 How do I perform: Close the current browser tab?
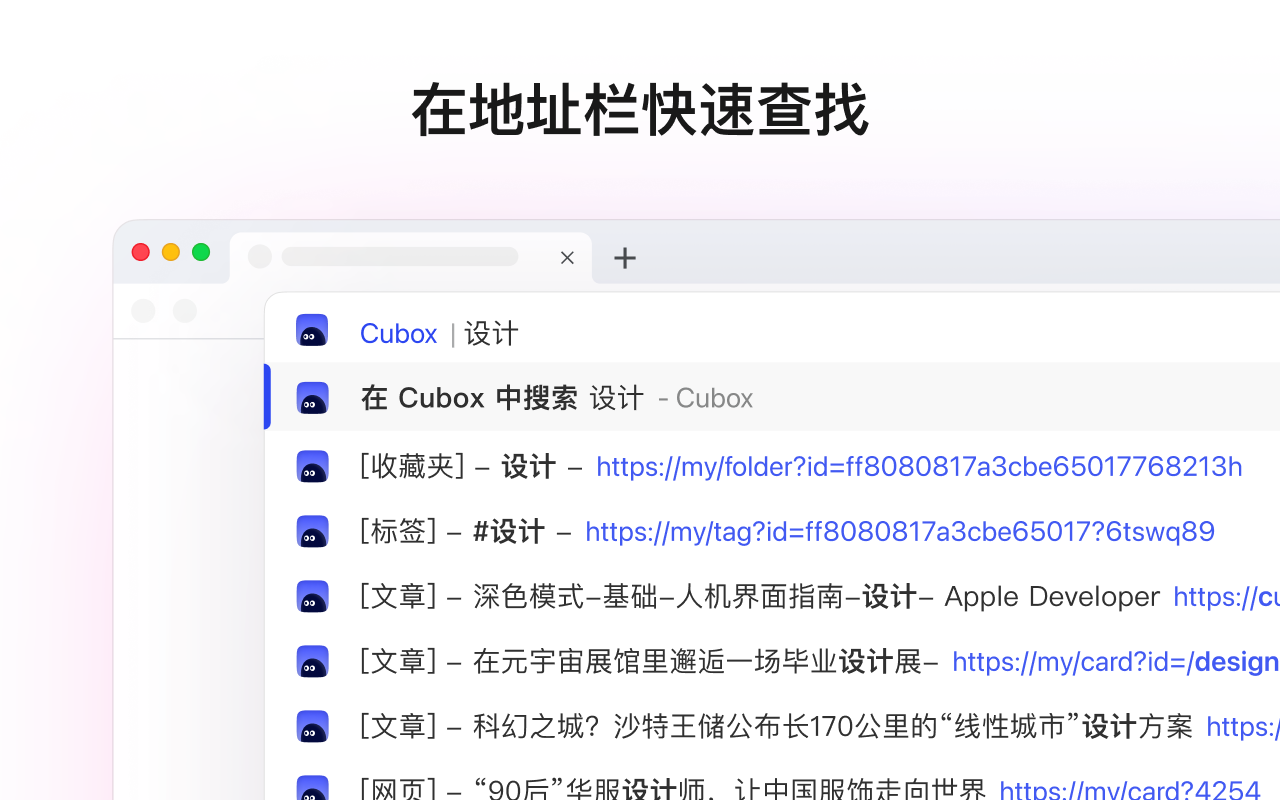(567, 257)
